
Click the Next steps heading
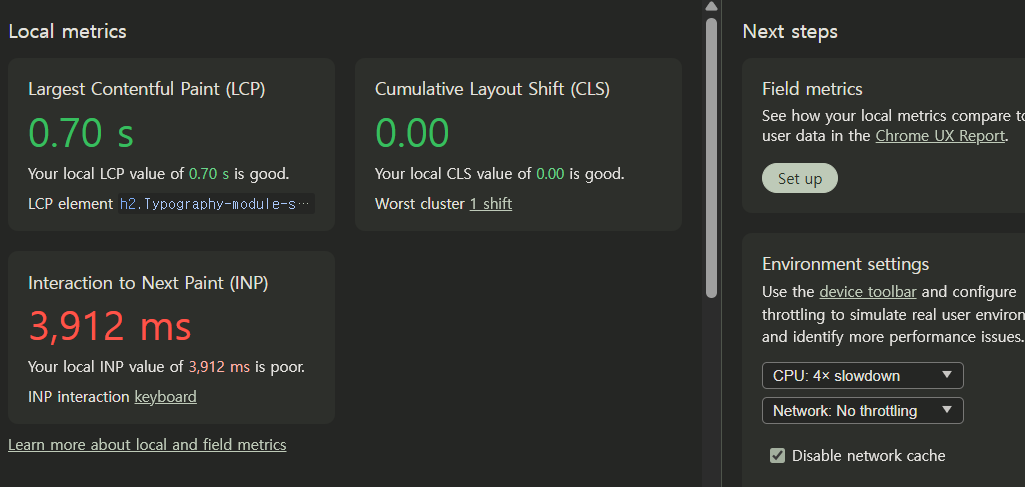pos(790,32)
